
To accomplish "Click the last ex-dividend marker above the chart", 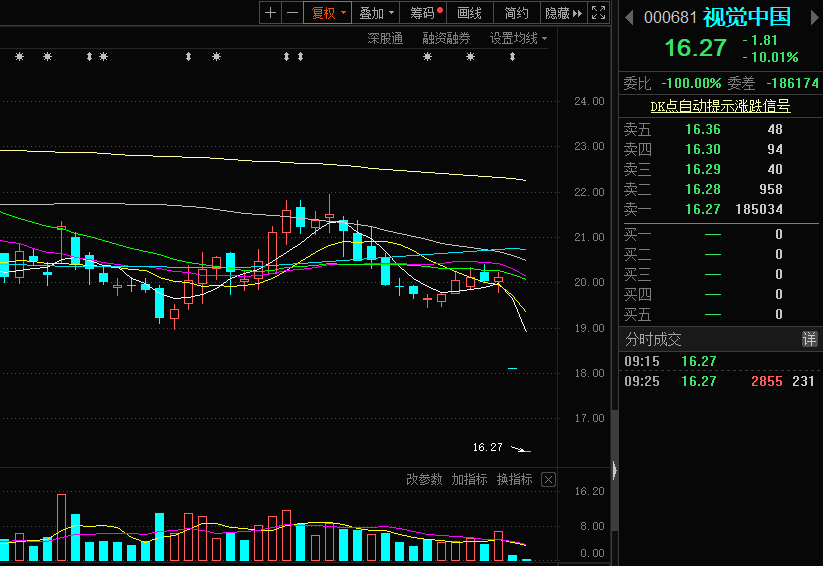I will (512, 56).
